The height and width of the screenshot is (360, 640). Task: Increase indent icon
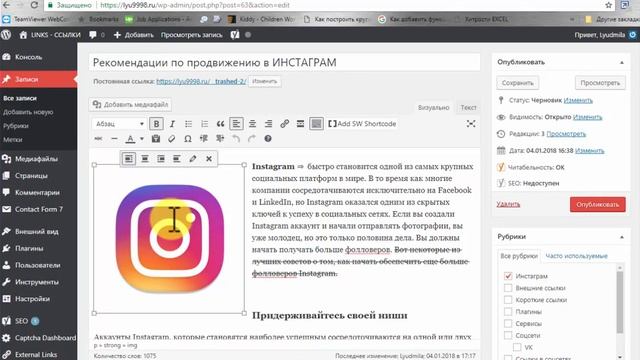[x=220, y=139]
